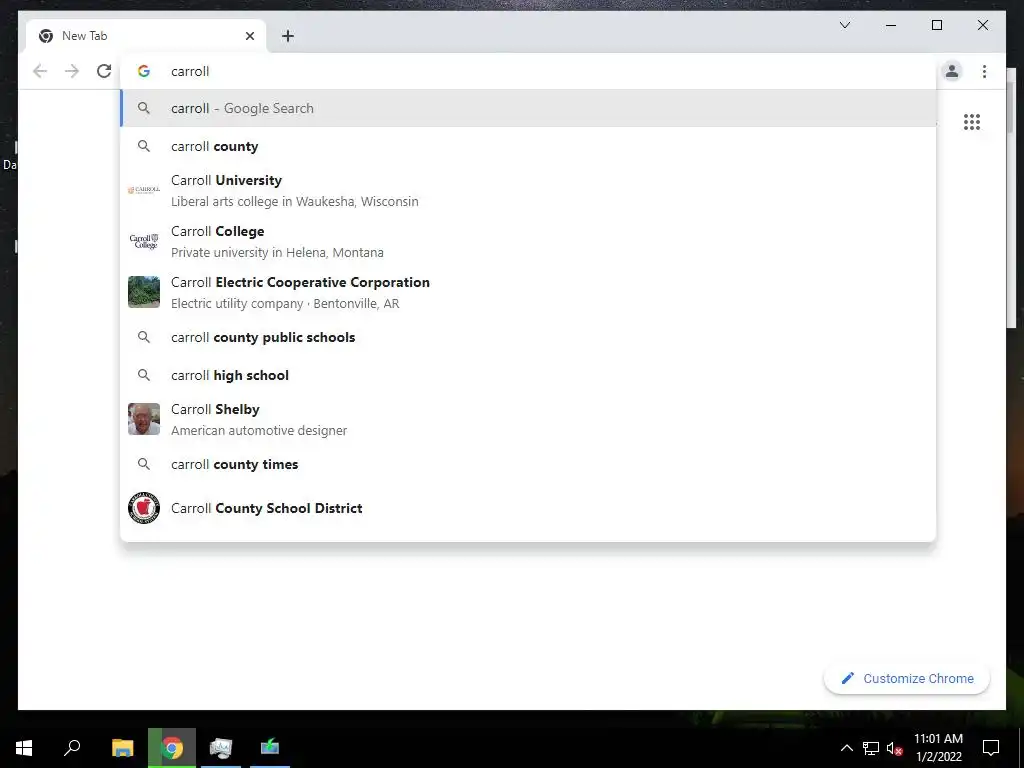Open Chrome's three-dot menu
Image resolution: width=1024 pixels, height=768 pixels.
pos(984,71)
